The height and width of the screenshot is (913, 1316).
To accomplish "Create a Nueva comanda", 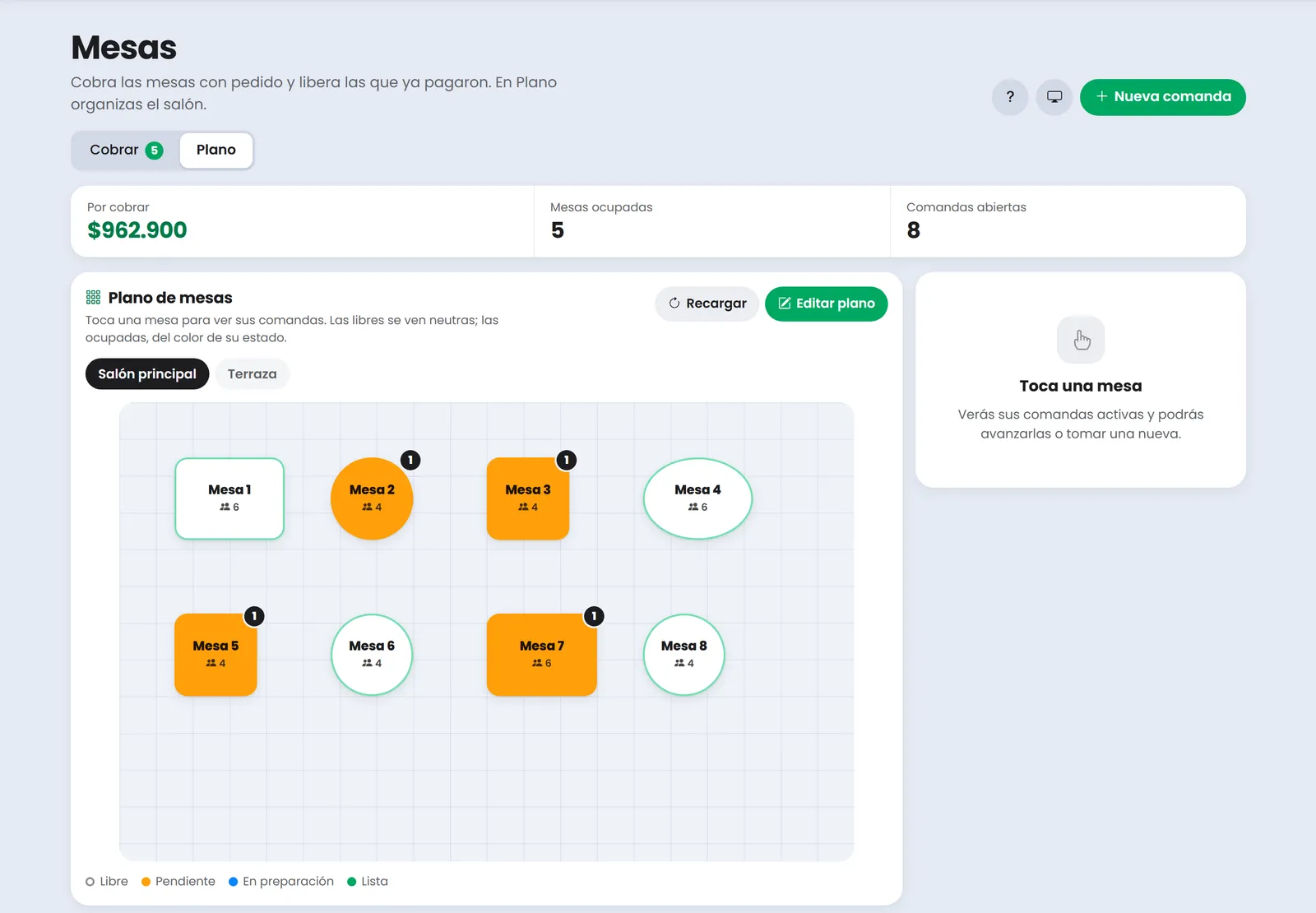I will pos(1163,97).
